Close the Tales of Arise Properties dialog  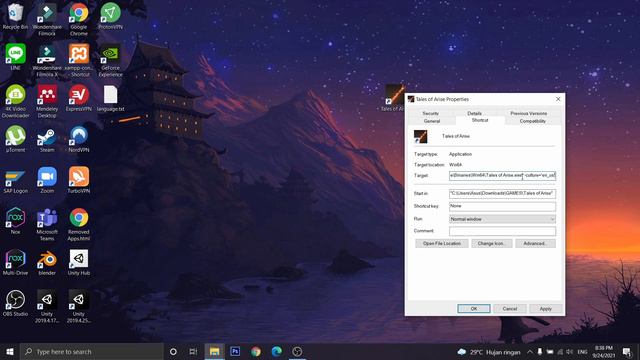tap(558, 99)
